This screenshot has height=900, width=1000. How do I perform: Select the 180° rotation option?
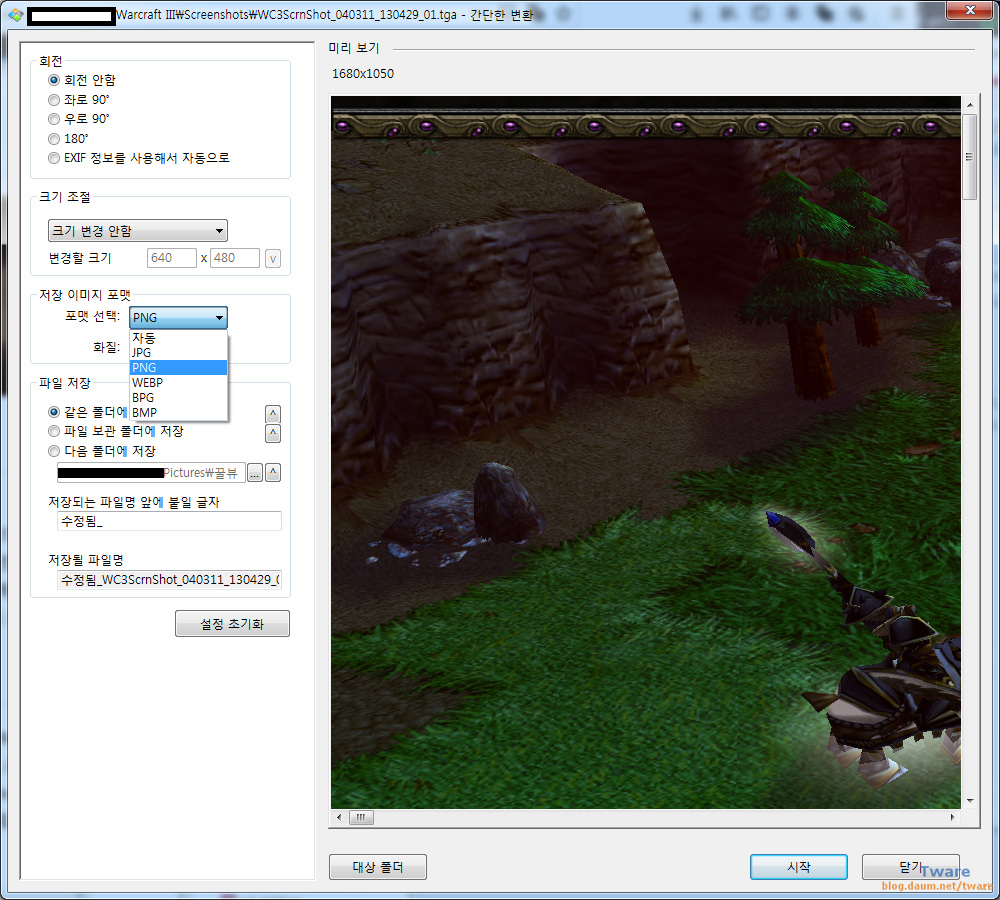click(x=68, y=138)
